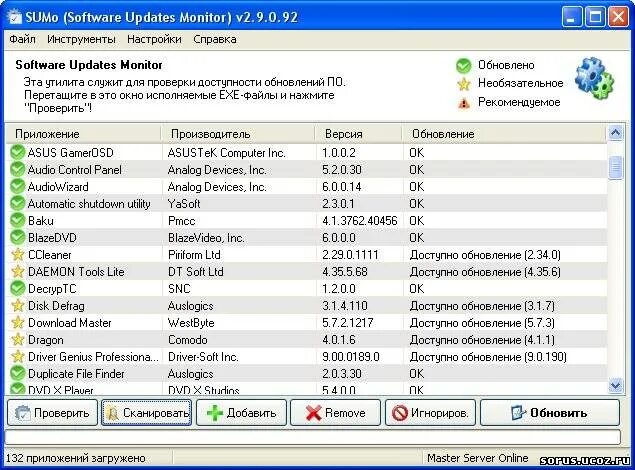This screenshot has width=635, height=470.
Task: Click the green check icon beside BlazeDVD
Action: pos(17,238)
